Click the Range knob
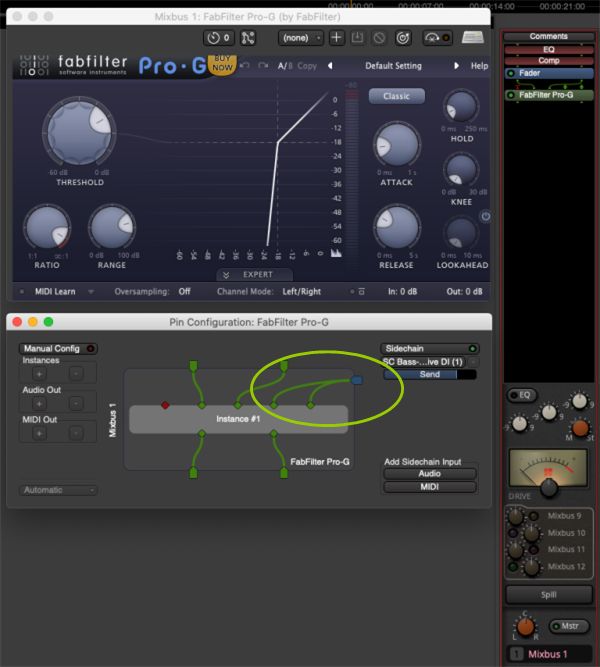This screenshot has width=600, height=667. (112, 228)
